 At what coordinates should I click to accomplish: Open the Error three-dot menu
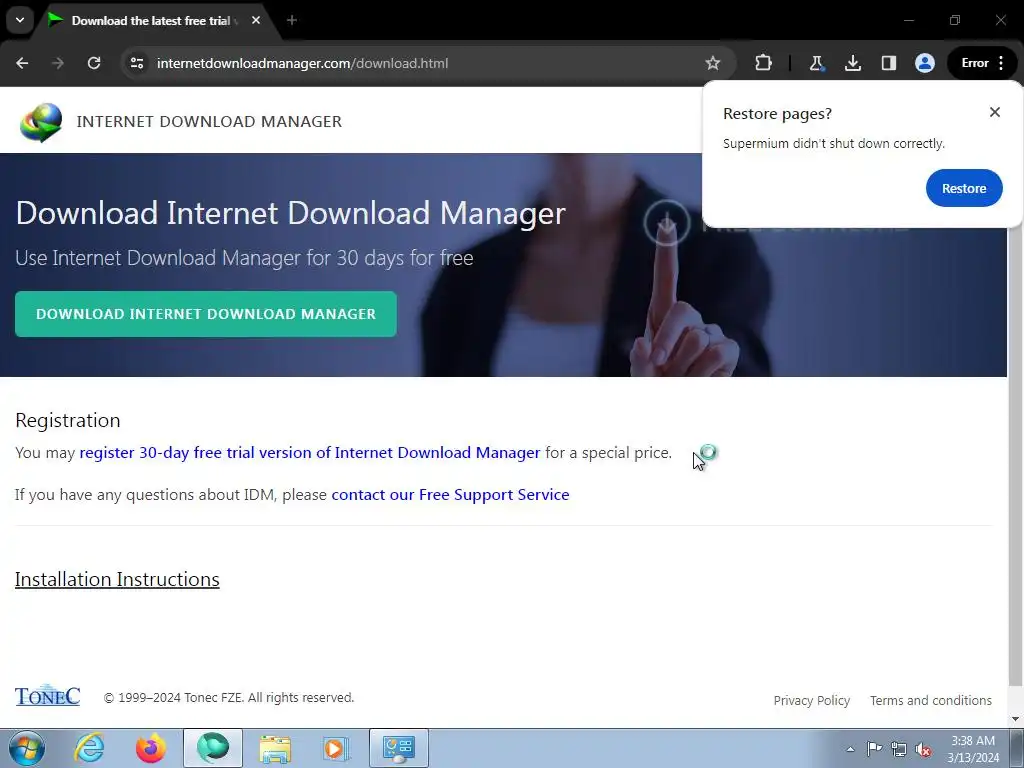982,63
